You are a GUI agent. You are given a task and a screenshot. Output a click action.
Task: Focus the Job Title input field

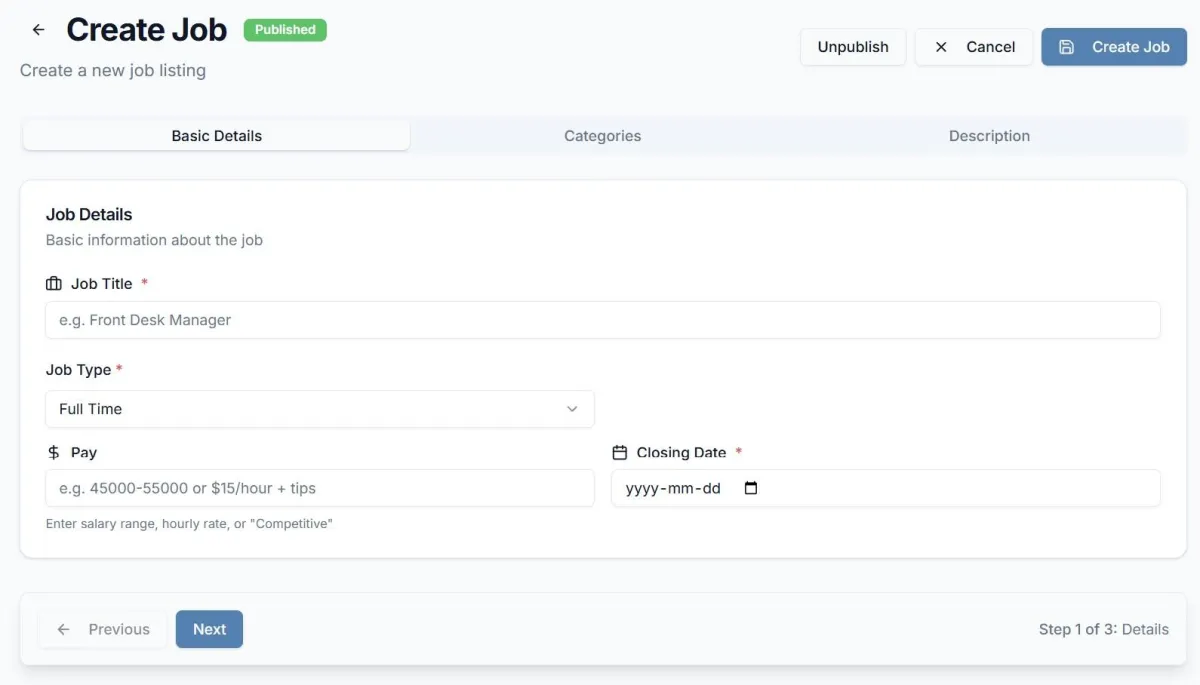(x=603, y=320)
